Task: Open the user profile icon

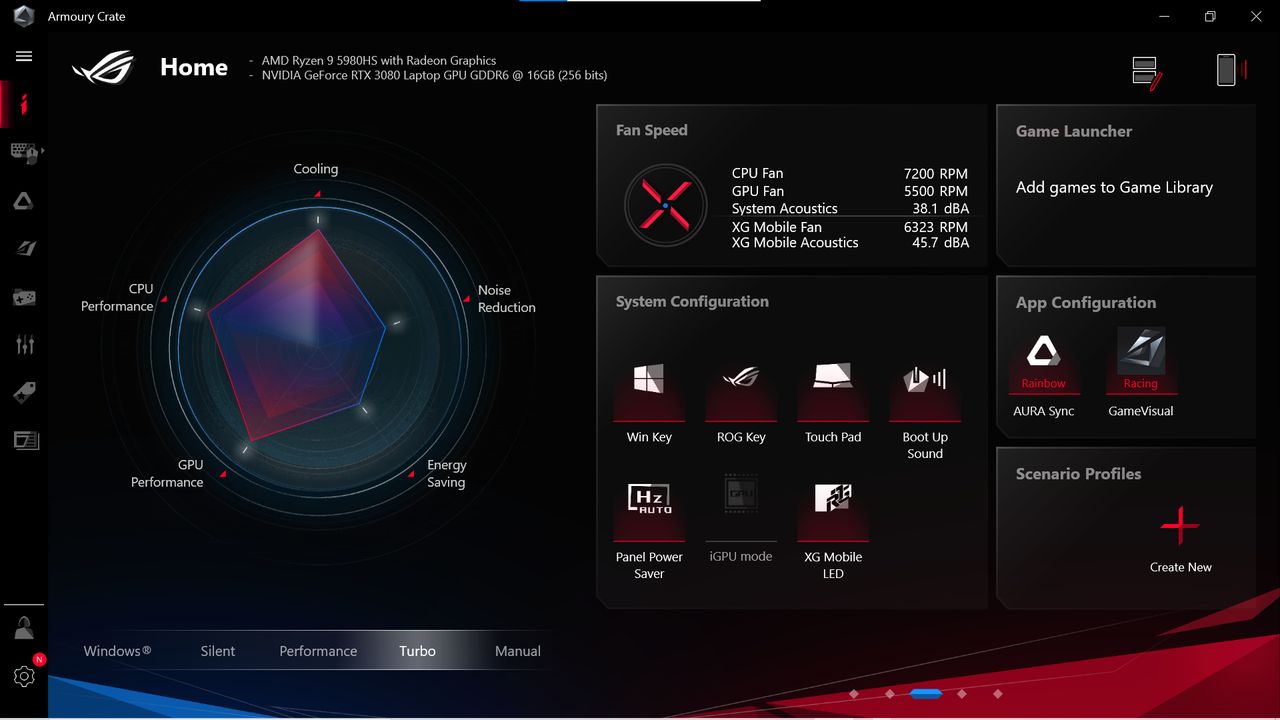Action: click(24, 628)
